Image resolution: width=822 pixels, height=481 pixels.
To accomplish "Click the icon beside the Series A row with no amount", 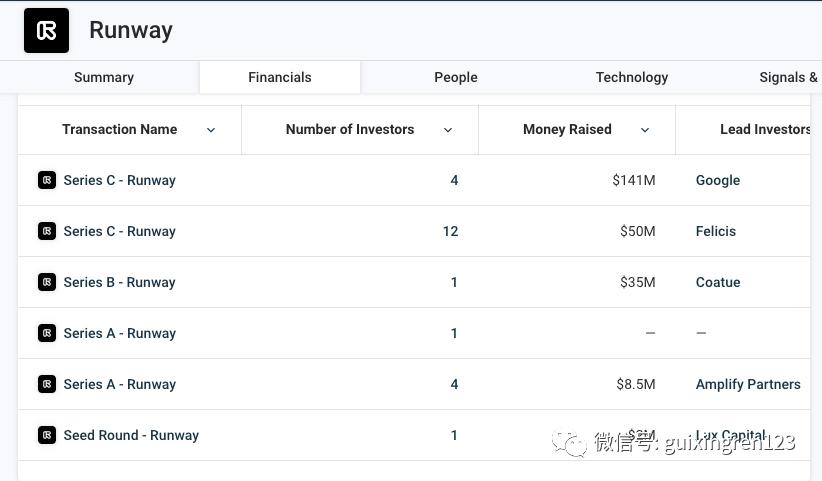I will 47,333.
